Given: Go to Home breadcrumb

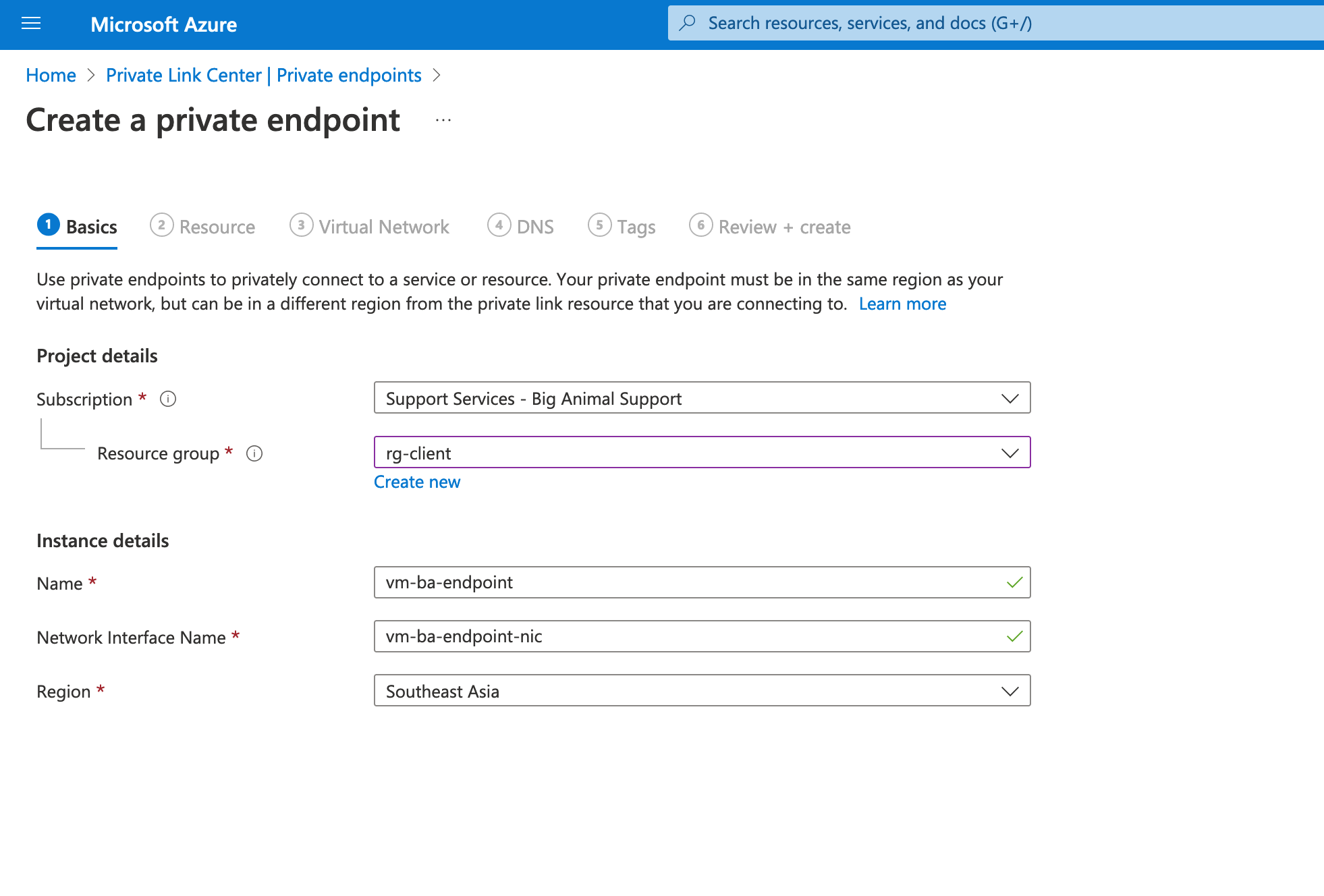Looking at the screenshot, I should [51, 75].
